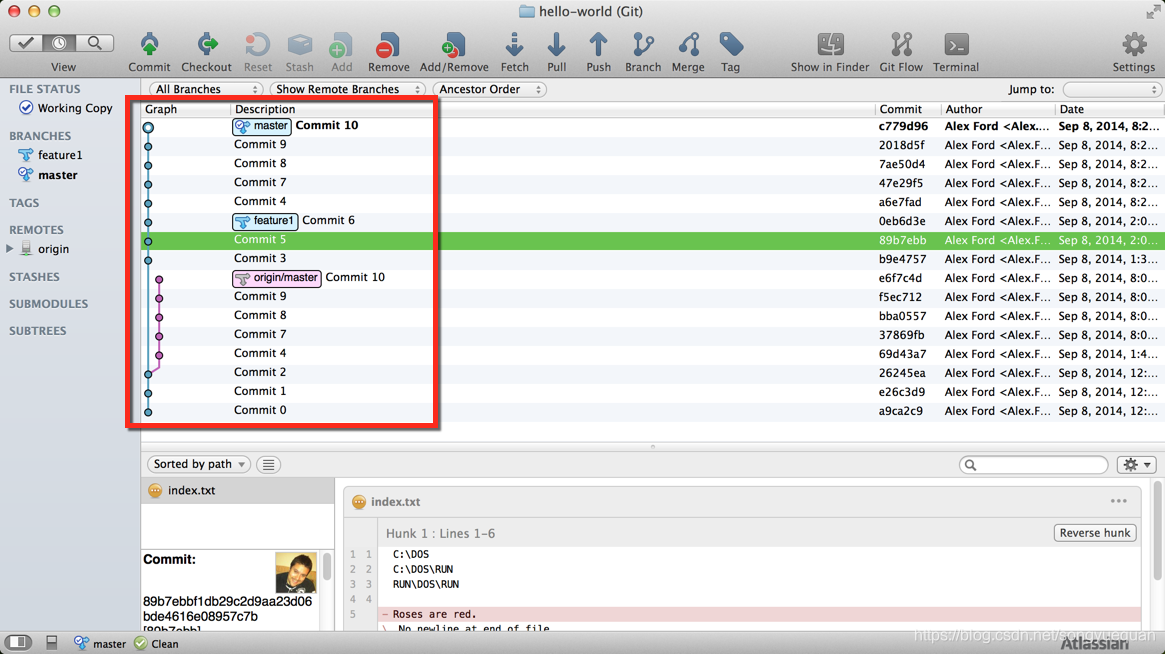1165x654 pixels.
Task: Click the Stash toolbar icon
Action: click(x=299, y=45)
